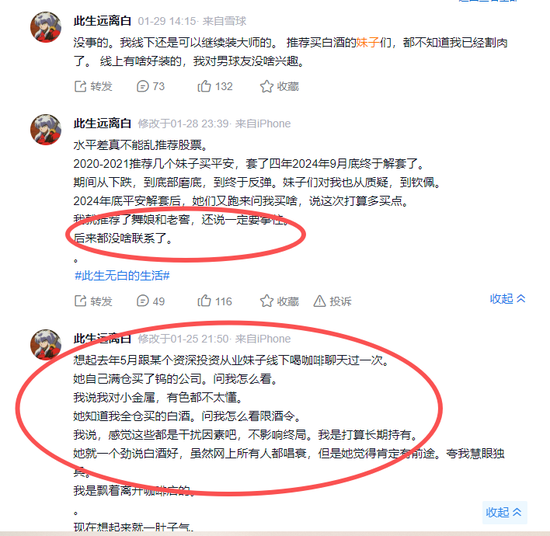
Task: Click the star 收藏 icon on the first post
Action: point(267,86)
